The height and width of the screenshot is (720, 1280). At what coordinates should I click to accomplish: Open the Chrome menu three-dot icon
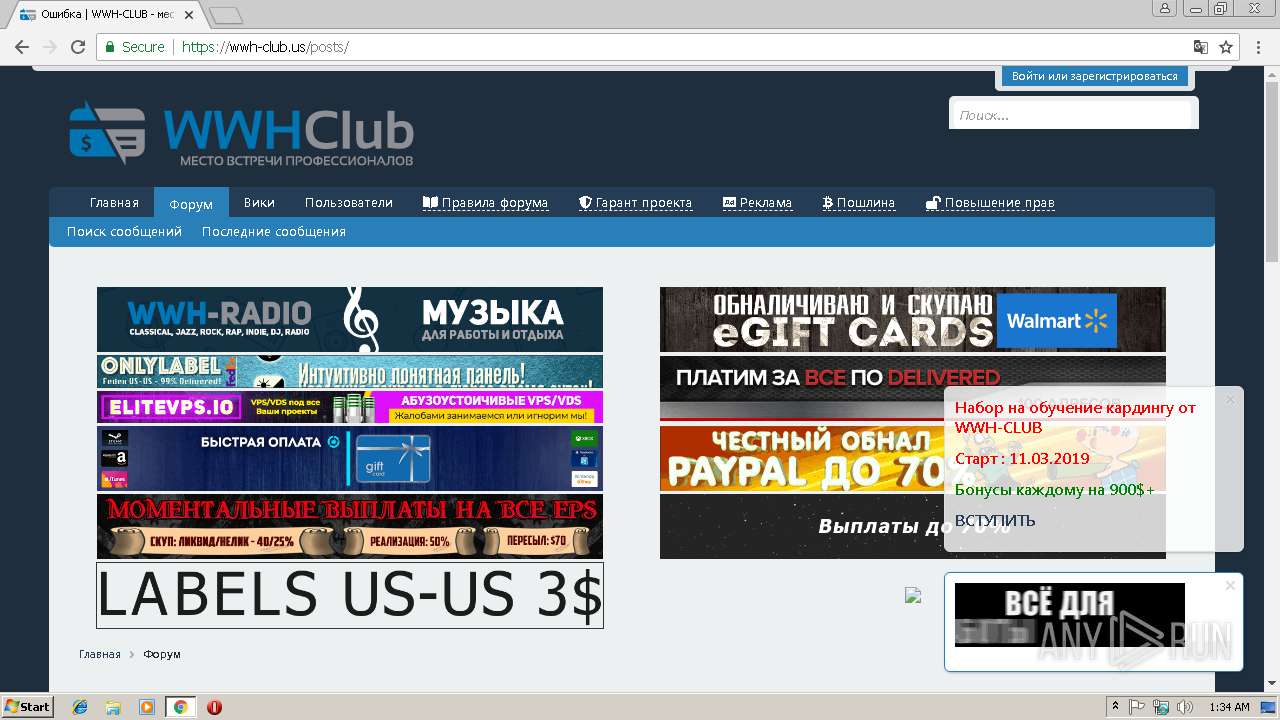tap(1258, 47)
